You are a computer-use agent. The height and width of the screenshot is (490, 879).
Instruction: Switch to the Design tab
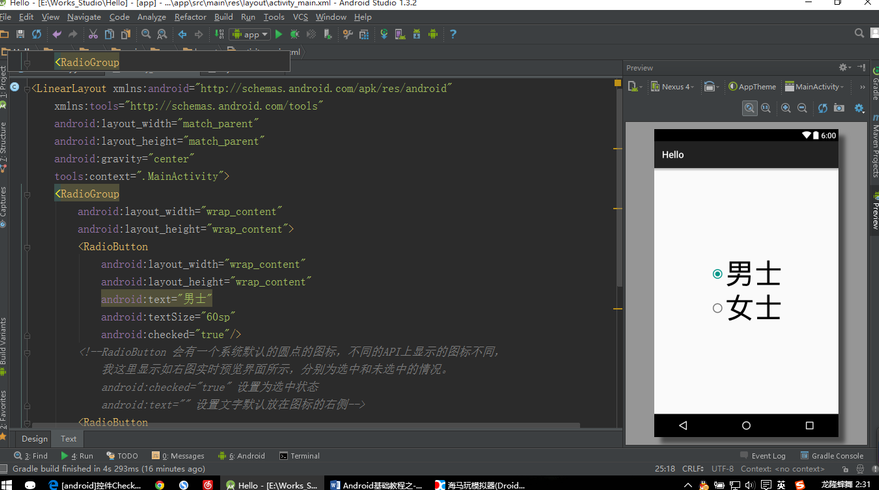(x=35, y=438)
